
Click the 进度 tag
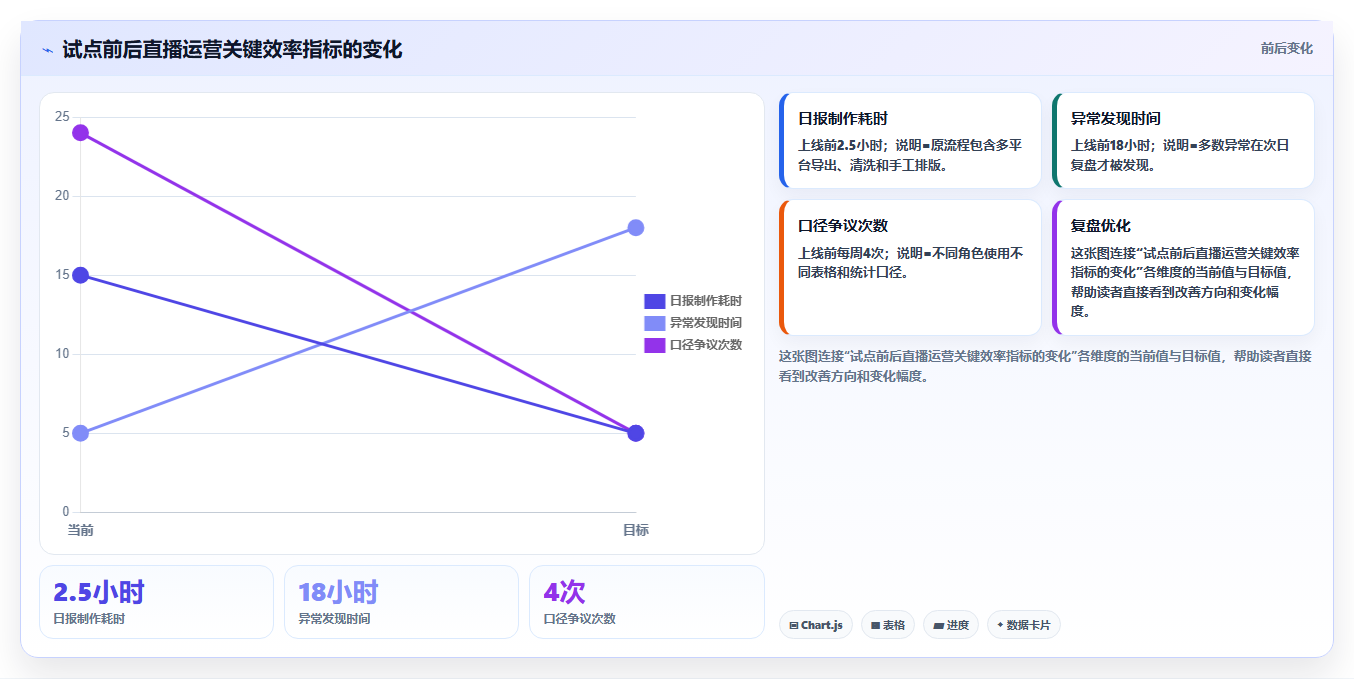(x=951, y=625)
